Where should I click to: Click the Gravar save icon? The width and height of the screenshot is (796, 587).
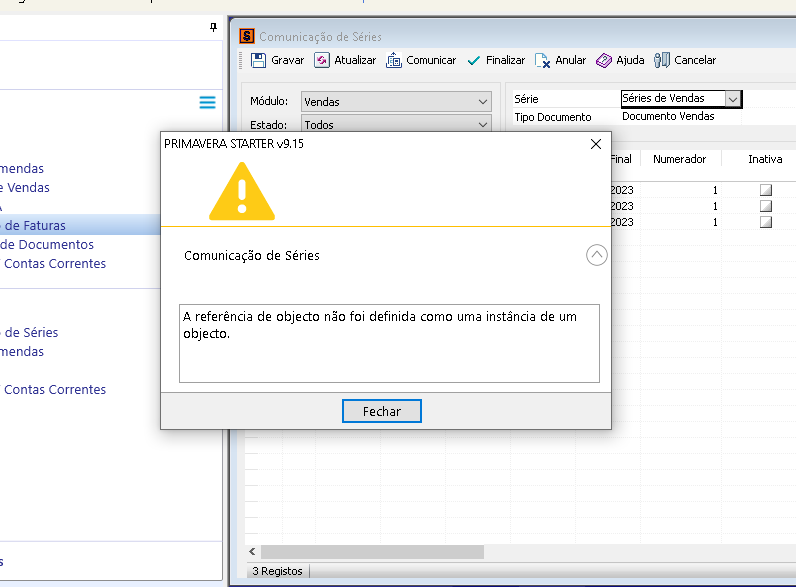click(259, 60)
